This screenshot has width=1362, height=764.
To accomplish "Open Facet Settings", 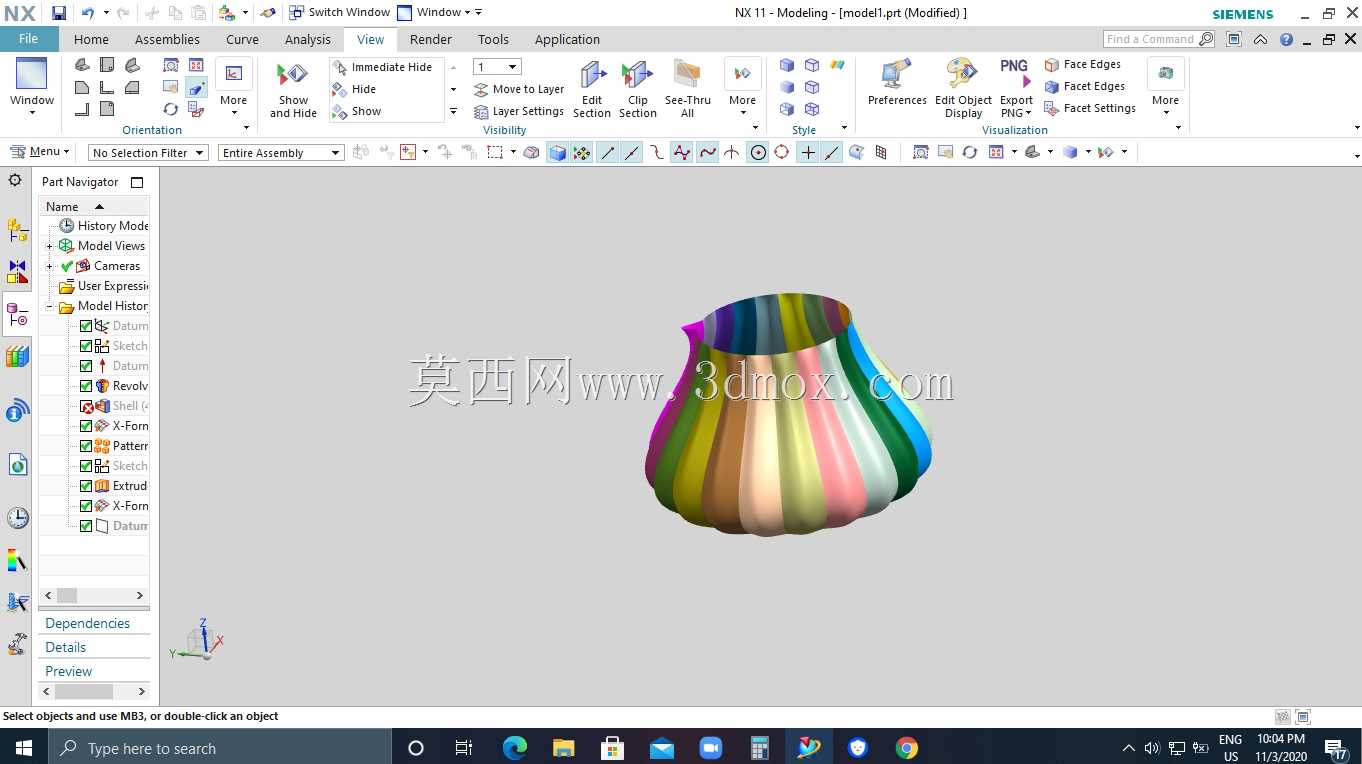I will click(x=1090, y=108).
